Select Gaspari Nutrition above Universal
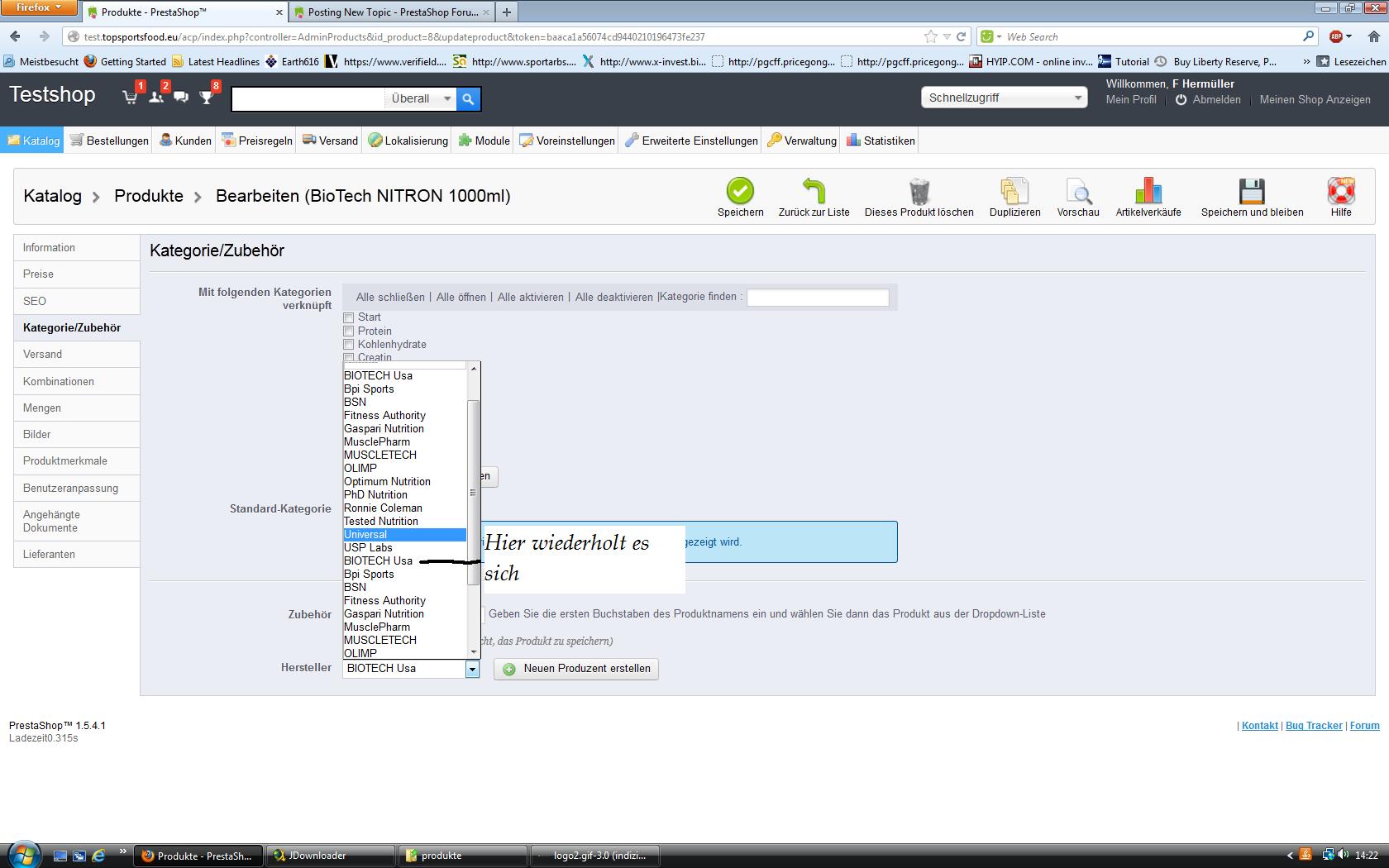Image resolution: width=1389 pixels, height=868 pixels. pyautogui.click(x=405, y=429)
